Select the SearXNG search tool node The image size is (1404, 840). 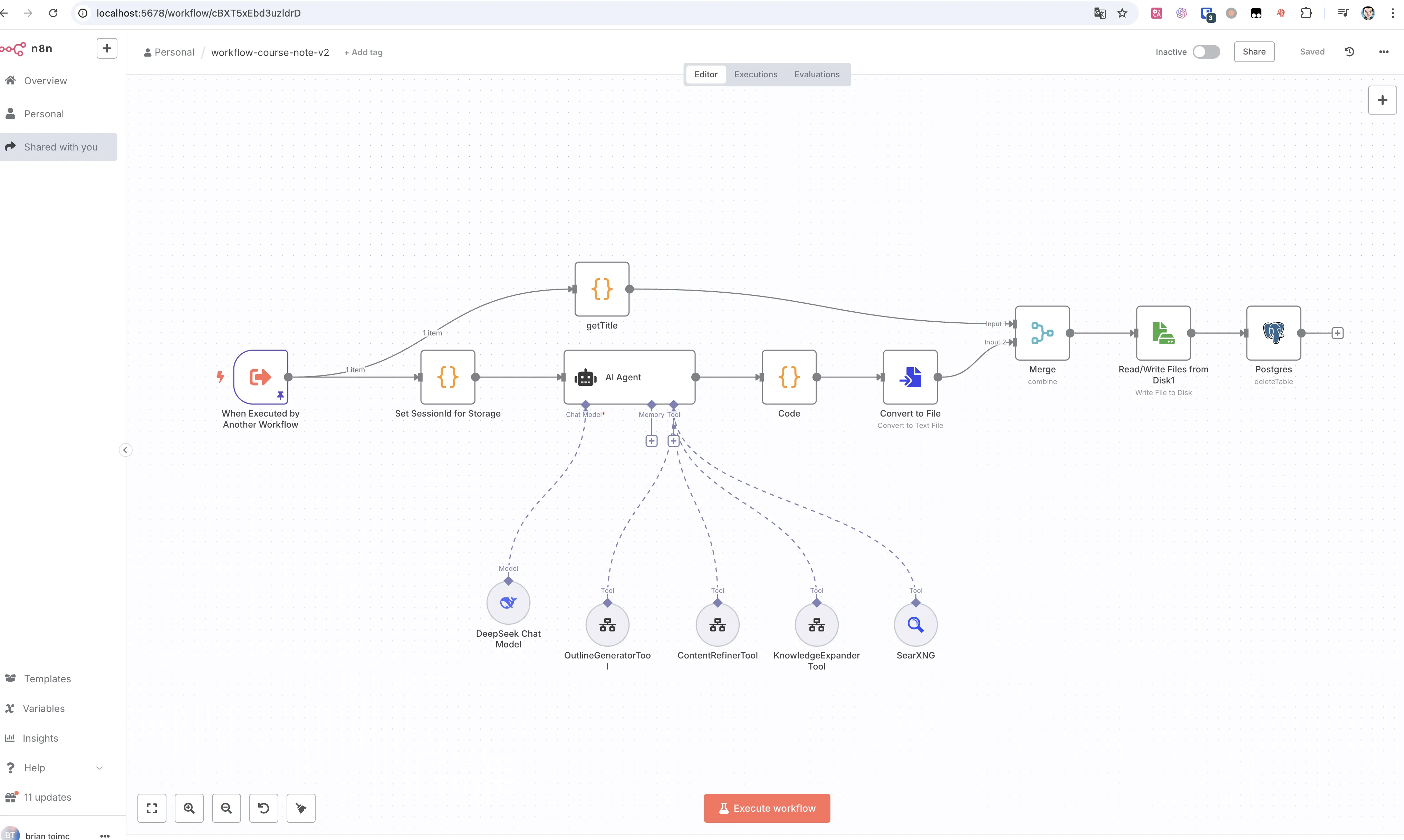(x=915, y=624)
